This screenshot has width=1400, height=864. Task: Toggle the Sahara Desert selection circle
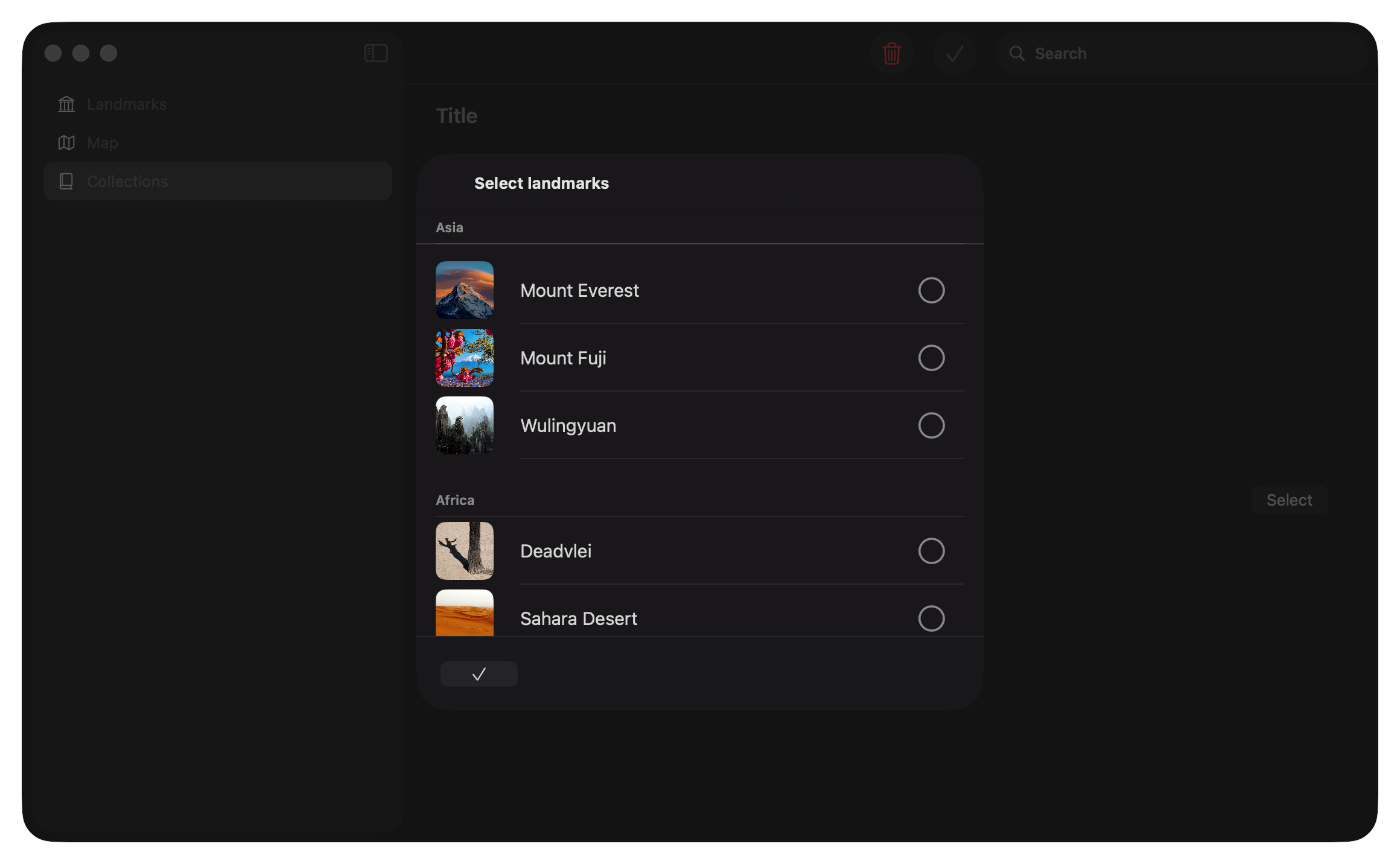(x=931, y=618)
